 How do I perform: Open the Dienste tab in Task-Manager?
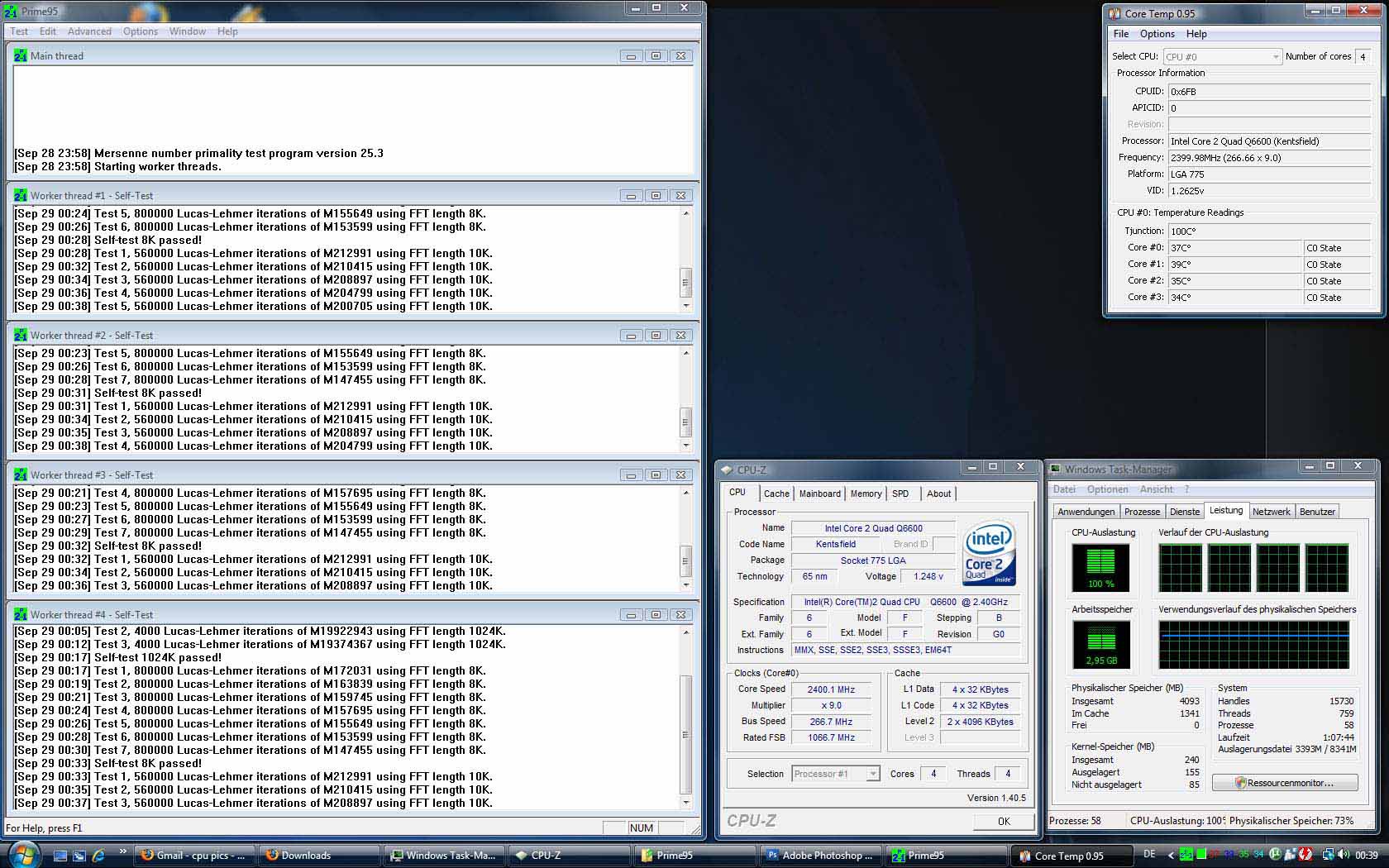coord(1185,512)
